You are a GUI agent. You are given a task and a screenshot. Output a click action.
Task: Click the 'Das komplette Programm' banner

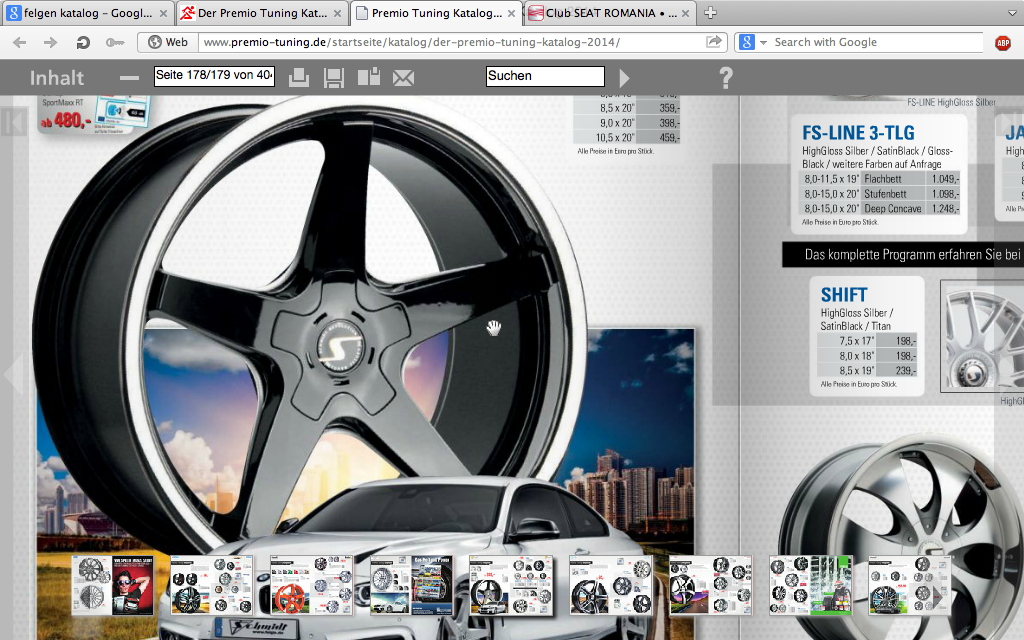pos(903,255)
